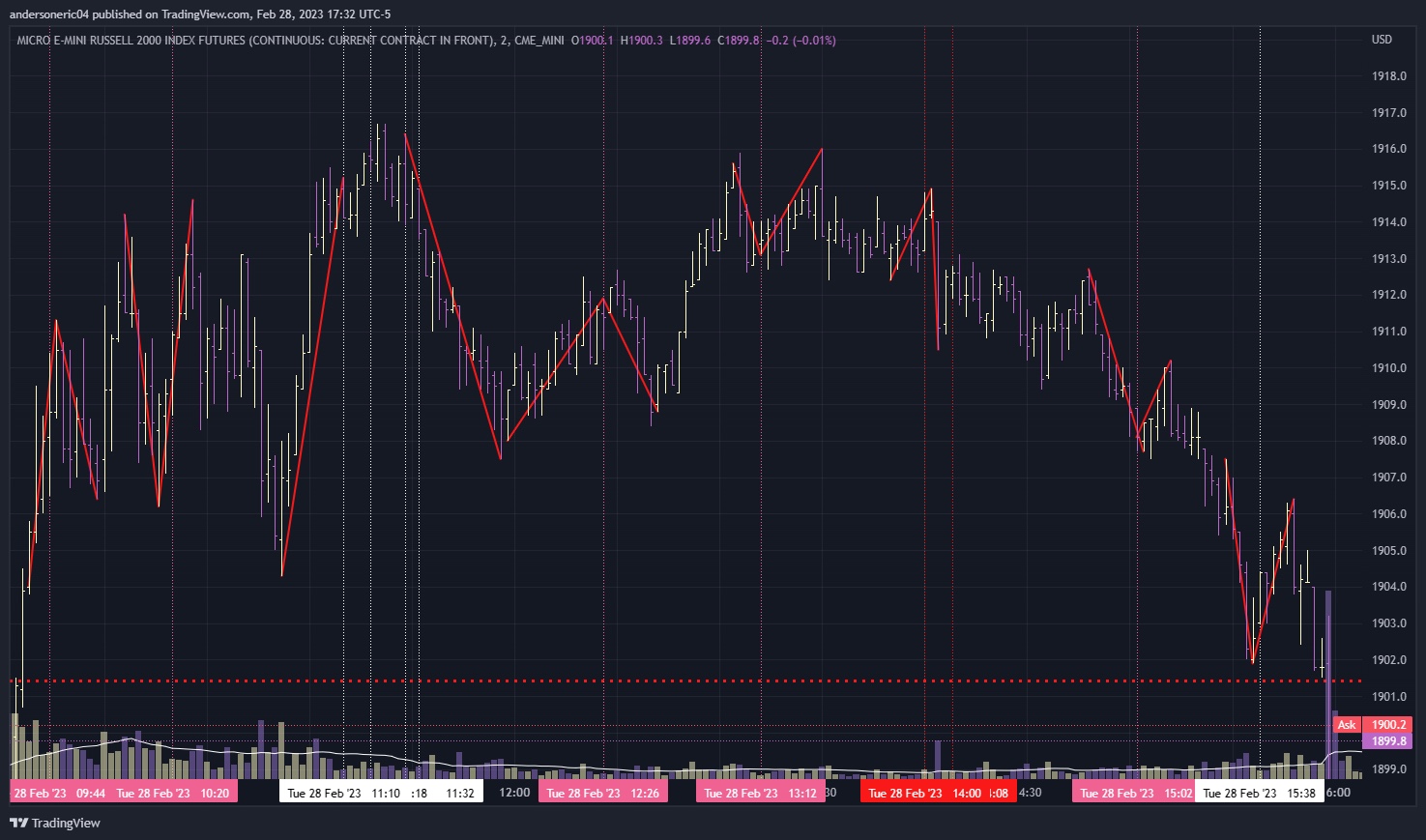Image resolution: width=1426 pixels, height=840 pixels.
Task: Click the 1910.0 price axis label
Action: [1389, 368]
